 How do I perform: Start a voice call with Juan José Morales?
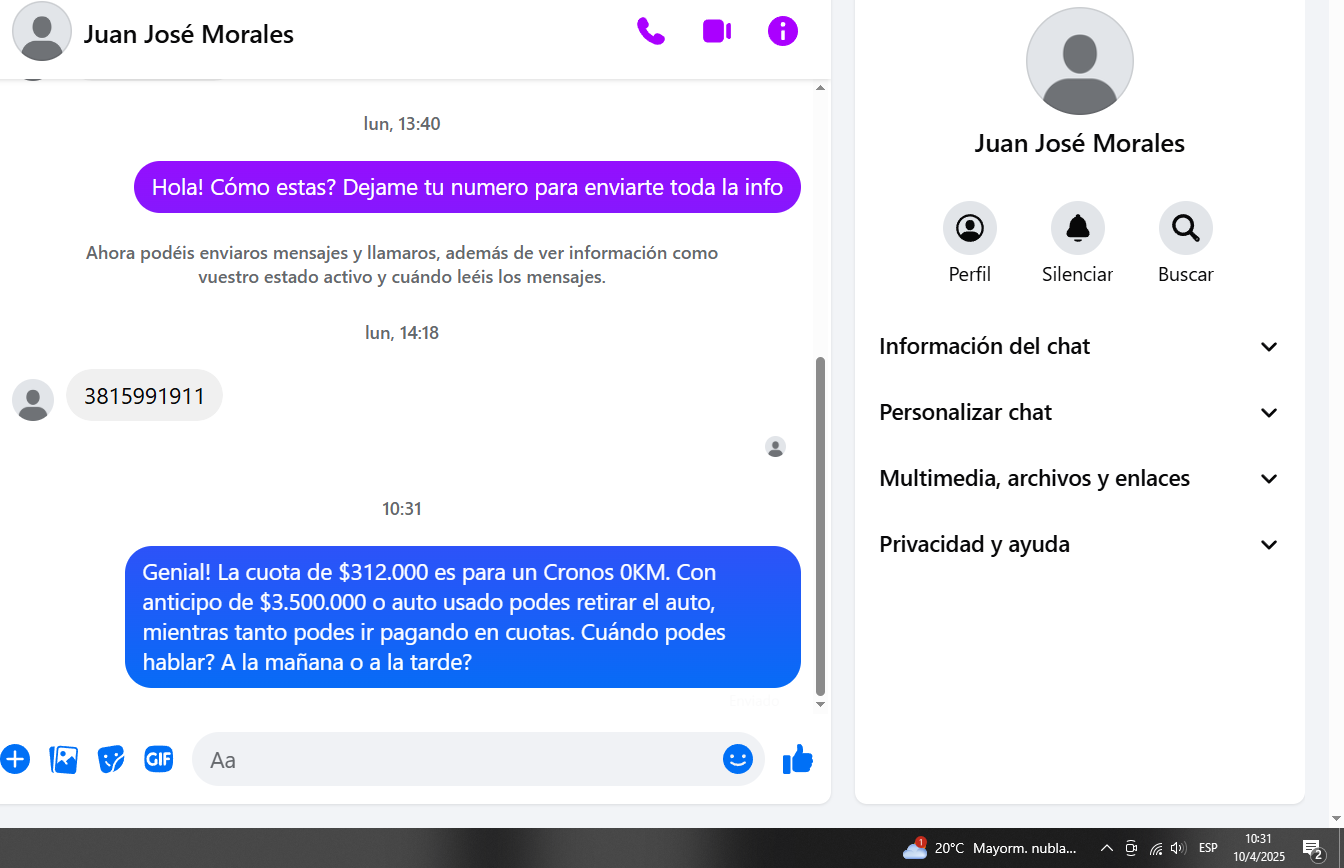(650, 31)
